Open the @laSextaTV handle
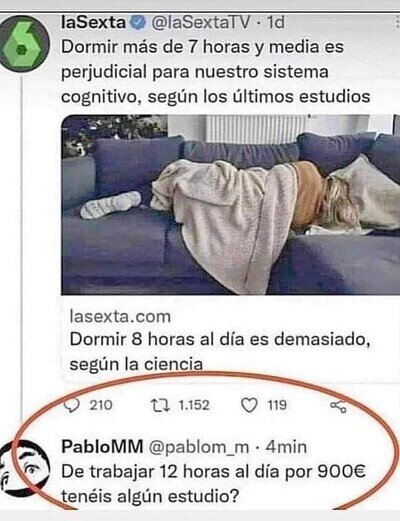Viewport: 400px width, 521px height. (x=200, y=23)
